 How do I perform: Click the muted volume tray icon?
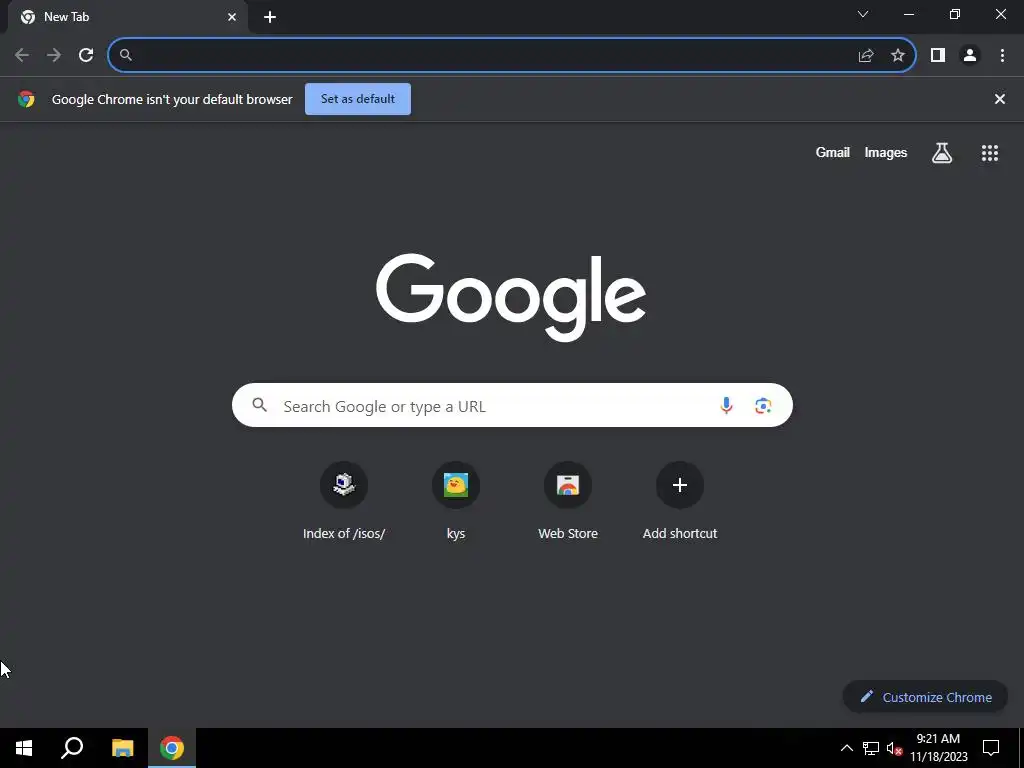pos(894,748)
